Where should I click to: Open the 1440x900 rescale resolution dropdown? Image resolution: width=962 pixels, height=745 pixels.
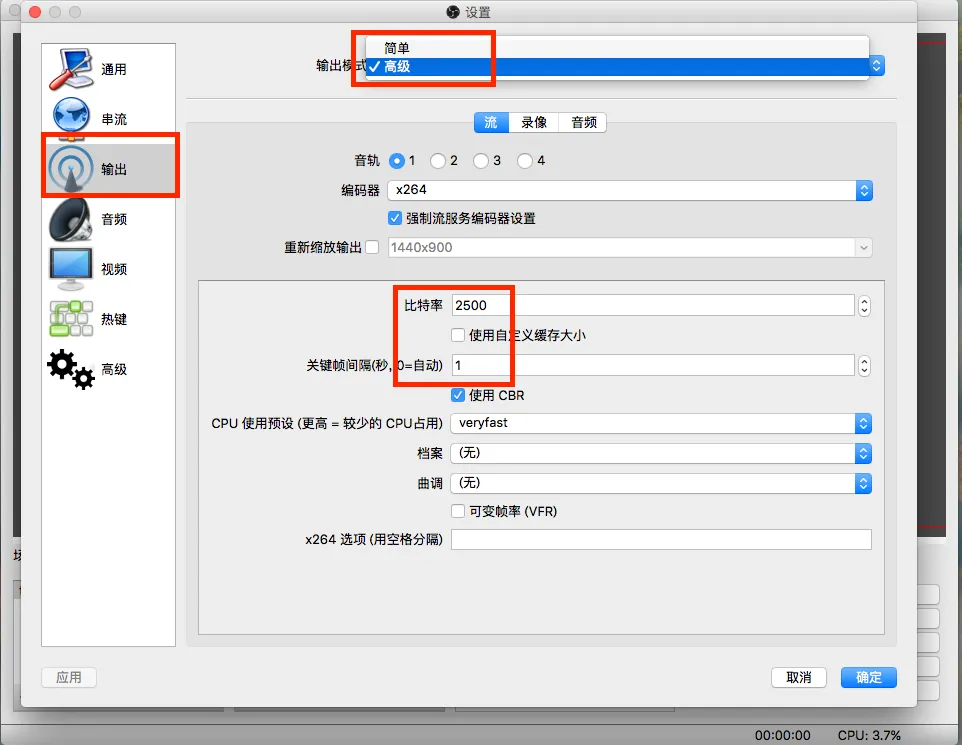(629, 247)
